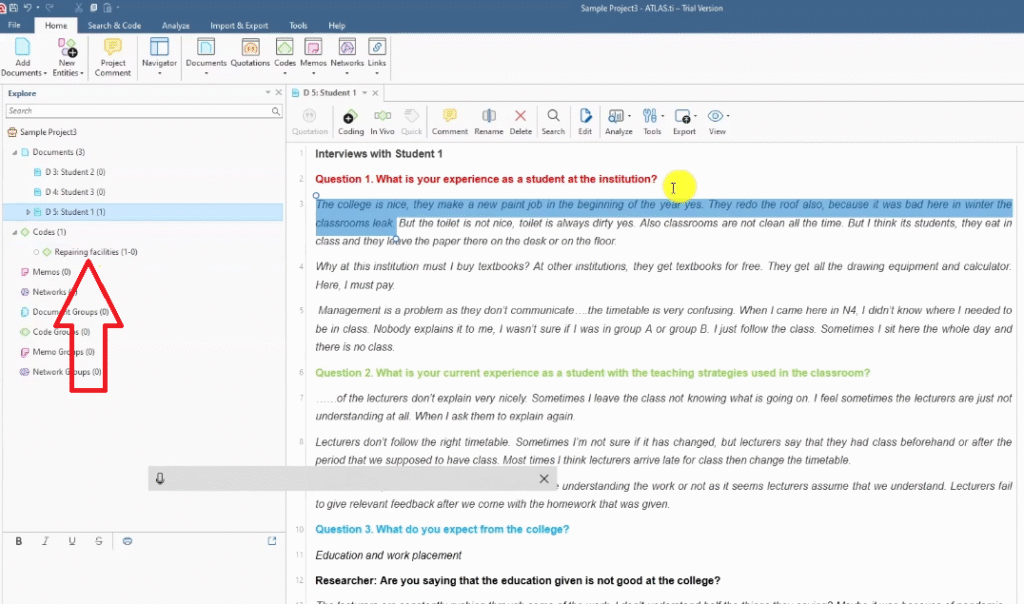Viewport: 1024px width, 604px height.
Task: Open the Import & Export ribbon tab
Action: click(x=238, y=25)
